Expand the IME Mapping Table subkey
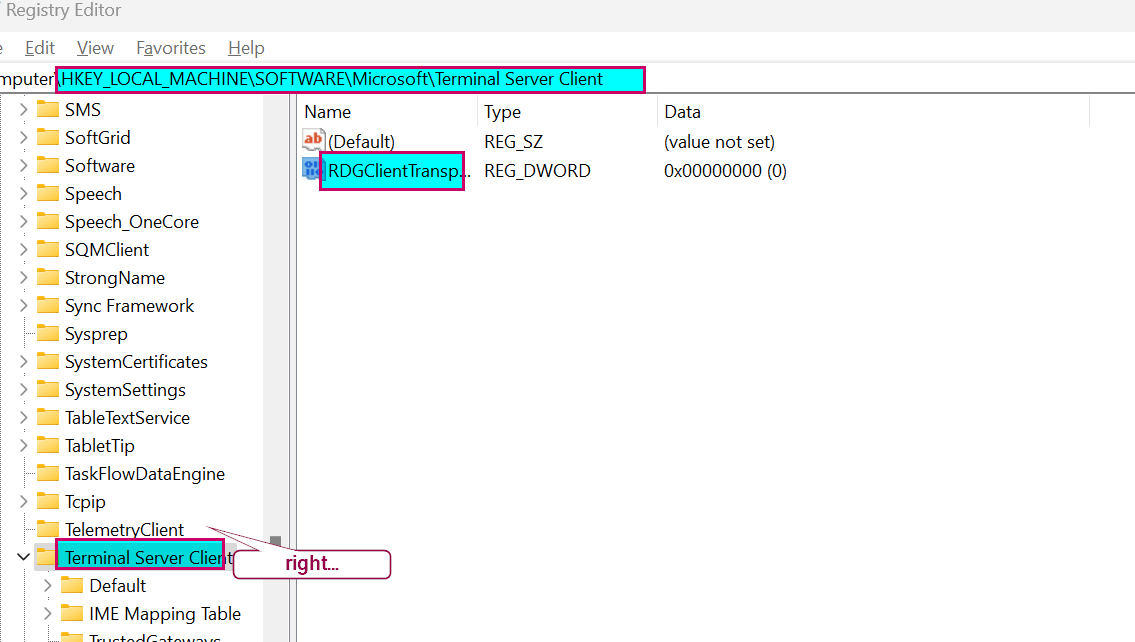The width and height of the screenshot is (1135, 642). [x=48, y=614]
